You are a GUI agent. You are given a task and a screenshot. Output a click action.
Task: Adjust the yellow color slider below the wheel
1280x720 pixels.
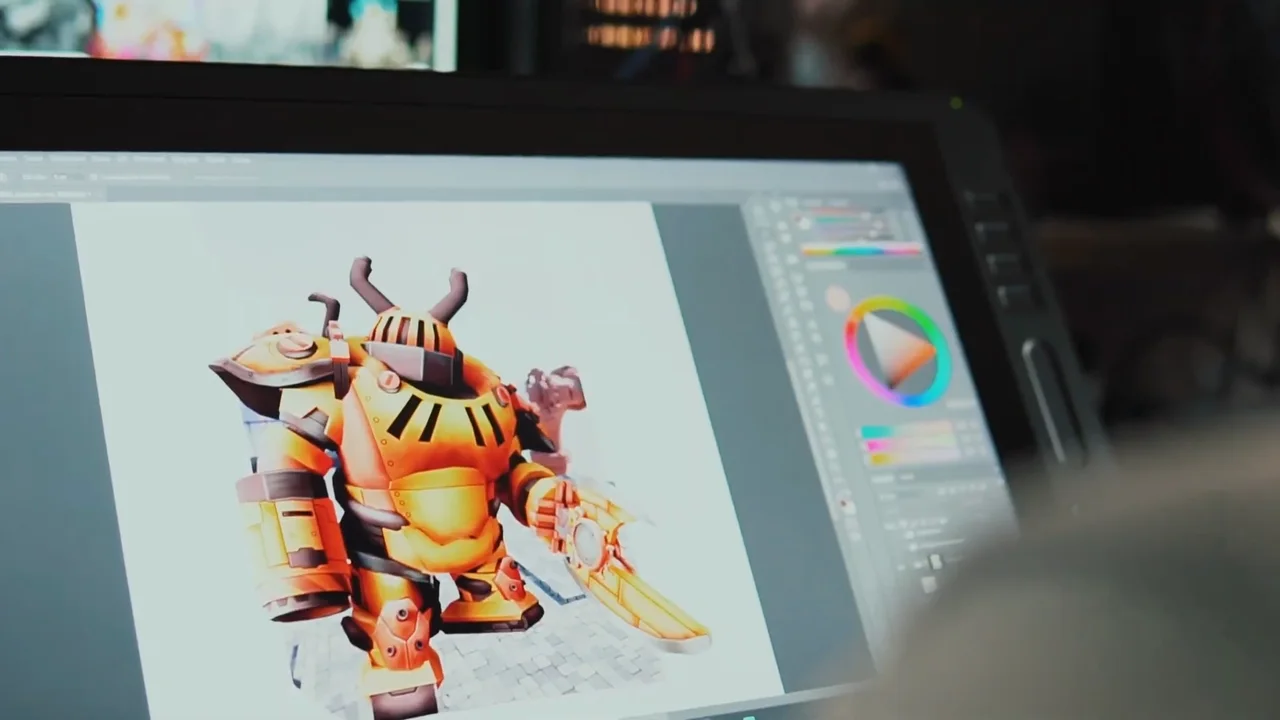913,458
